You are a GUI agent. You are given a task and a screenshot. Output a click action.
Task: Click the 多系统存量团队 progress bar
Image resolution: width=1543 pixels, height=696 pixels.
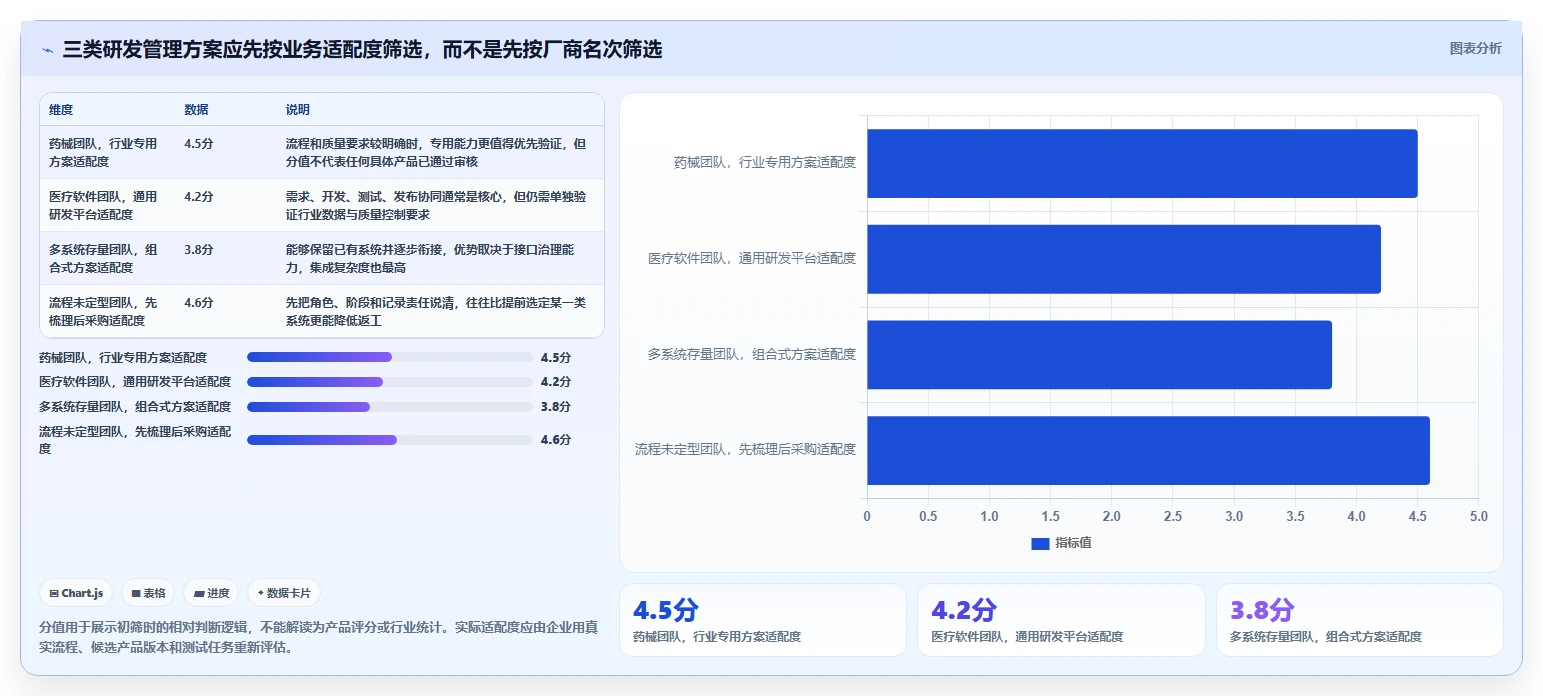pyautogui.click(x=389, y=407)
